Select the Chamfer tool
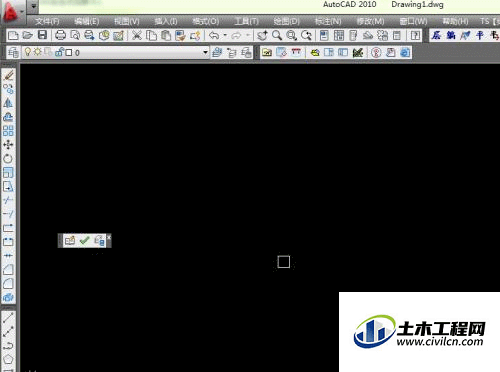The height and width of the screenshot is (372, 500). coord(9,270)
